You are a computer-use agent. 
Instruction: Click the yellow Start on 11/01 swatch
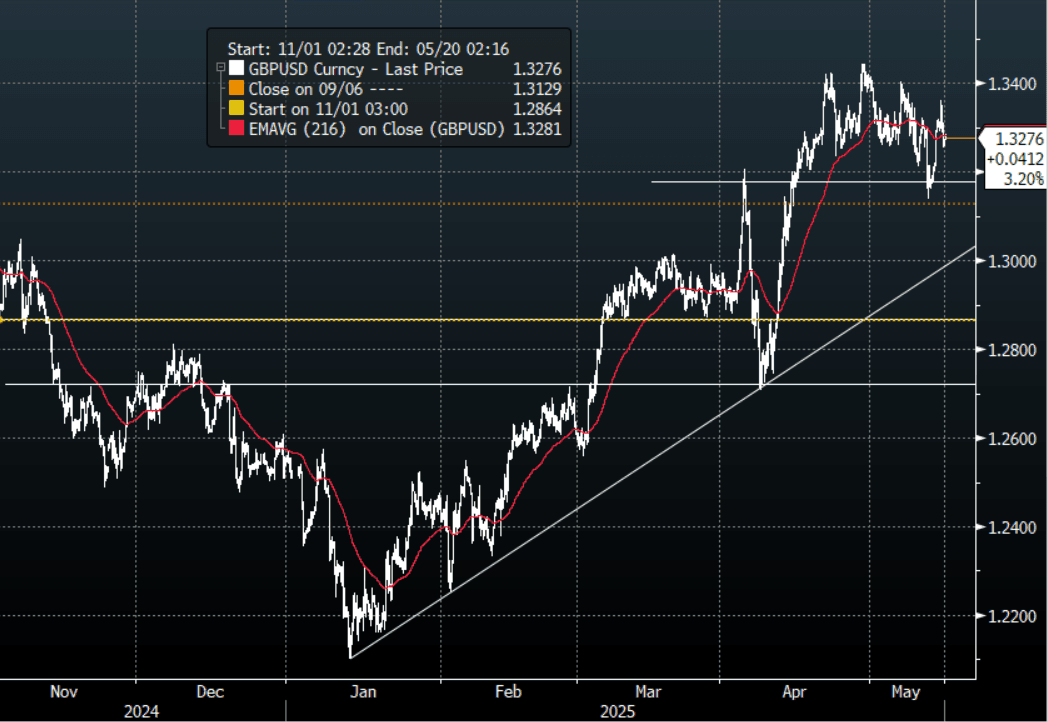pyautogui.click(x=236, y=108)
